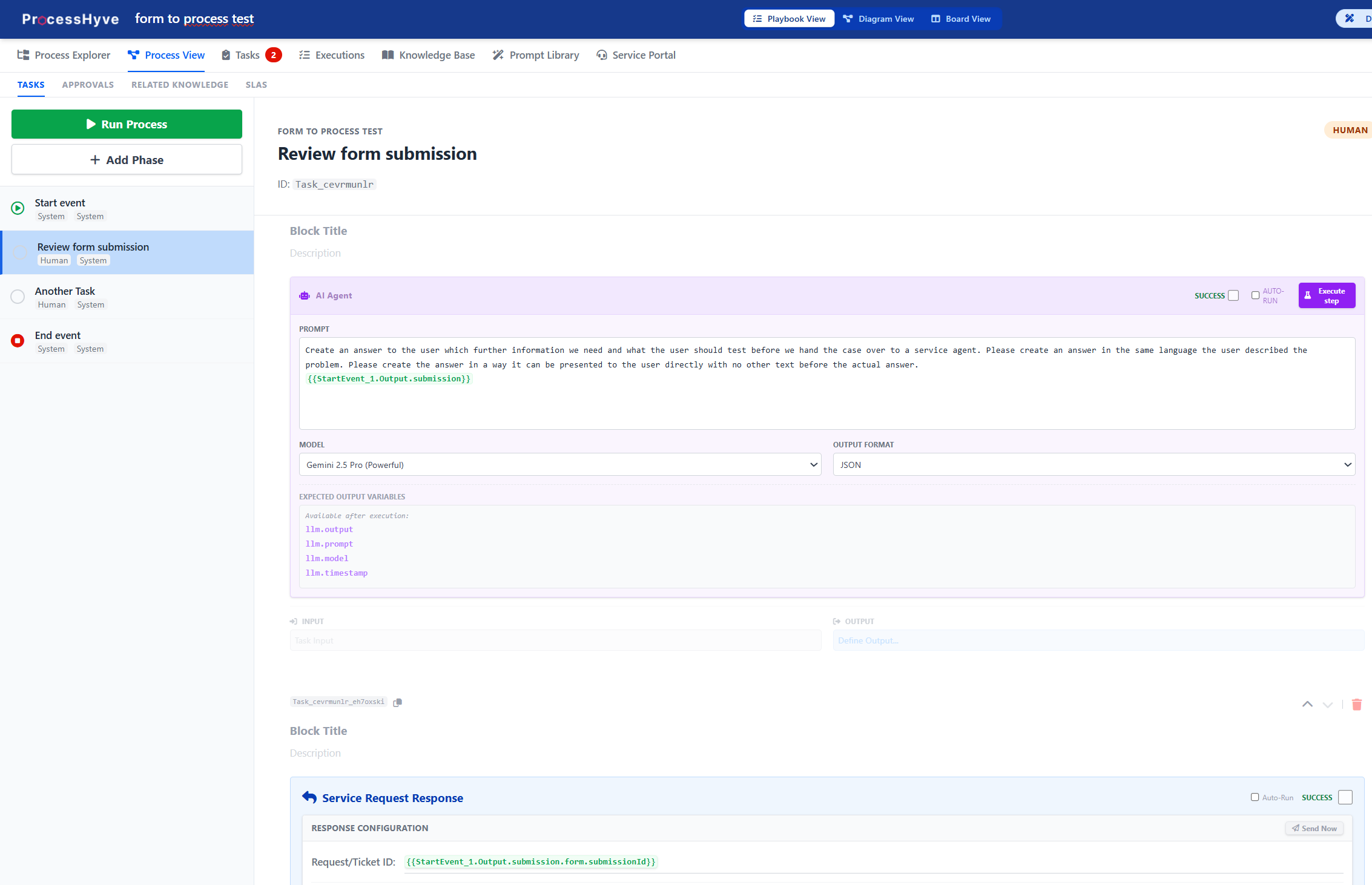
Task: Open Service Portal headset link
Action: coord(636,55)
